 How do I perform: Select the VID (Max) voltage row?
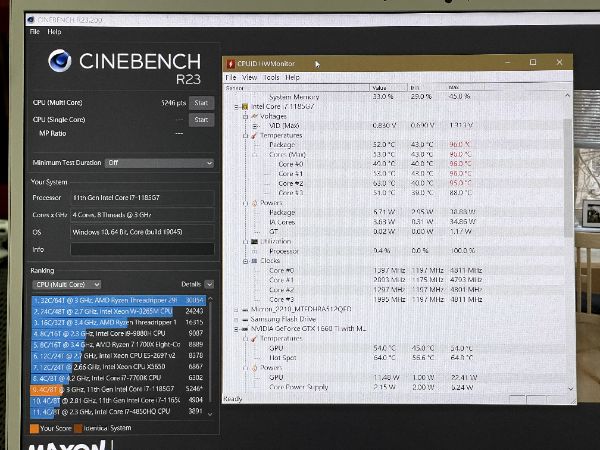tap(393, 126)
